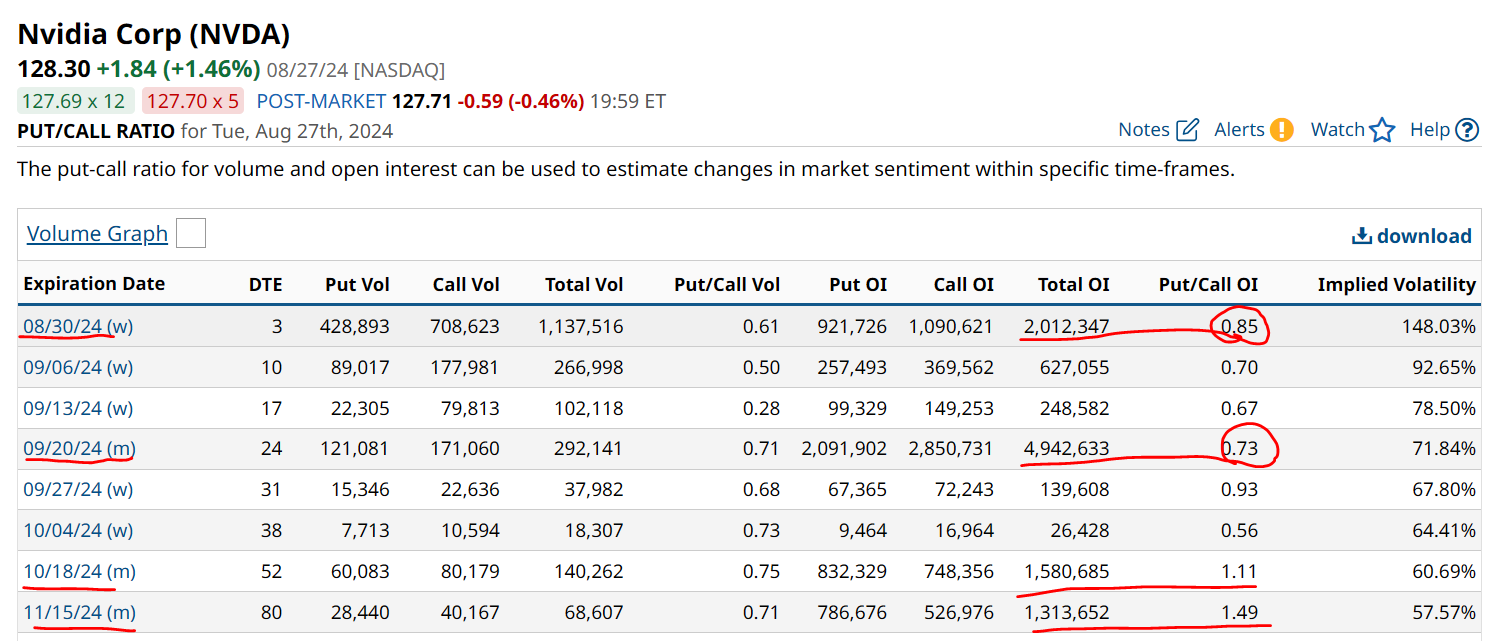This screenshot has height=641, width=1486.
Task: Click the Call OI value 2,850,731
Action: pyautogui.click(x=950, y=449)
